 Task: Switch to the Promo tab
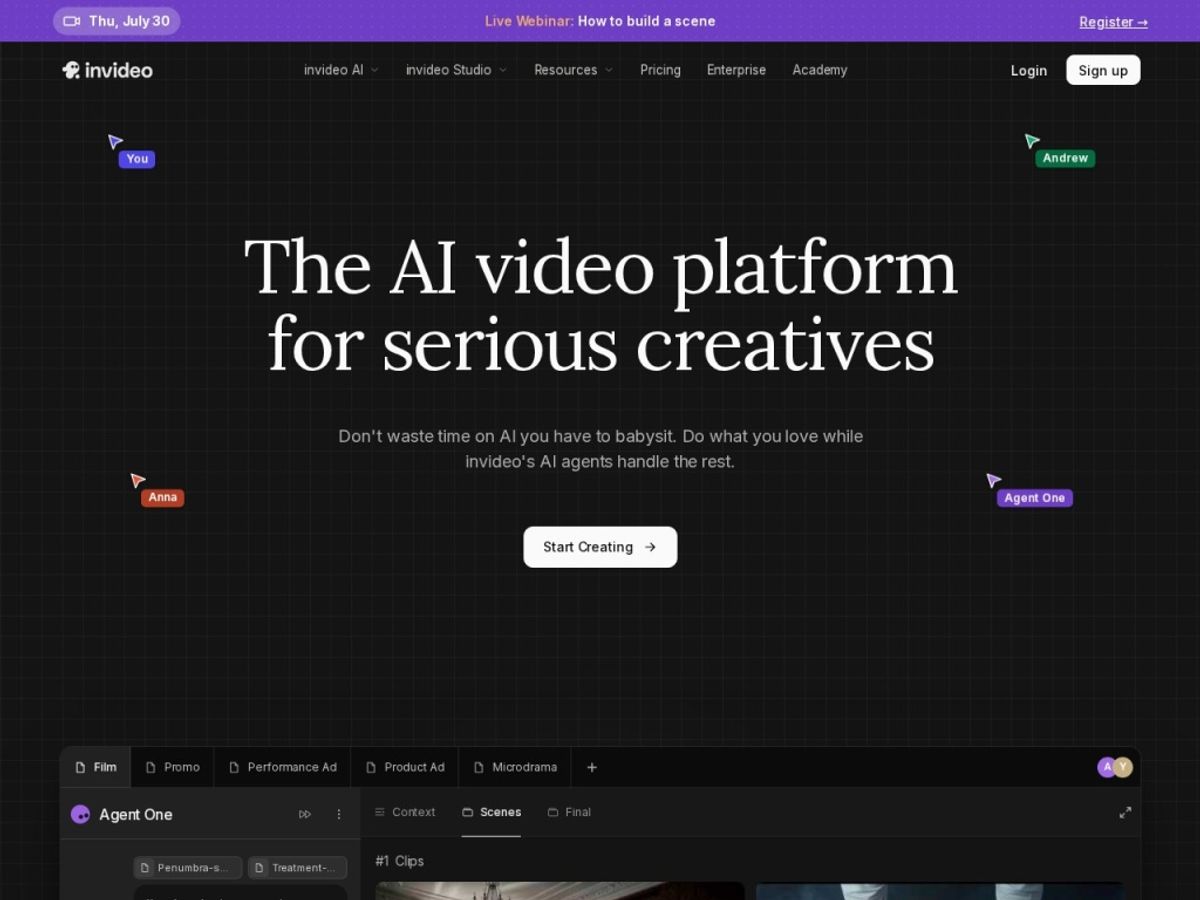(173, 767)
